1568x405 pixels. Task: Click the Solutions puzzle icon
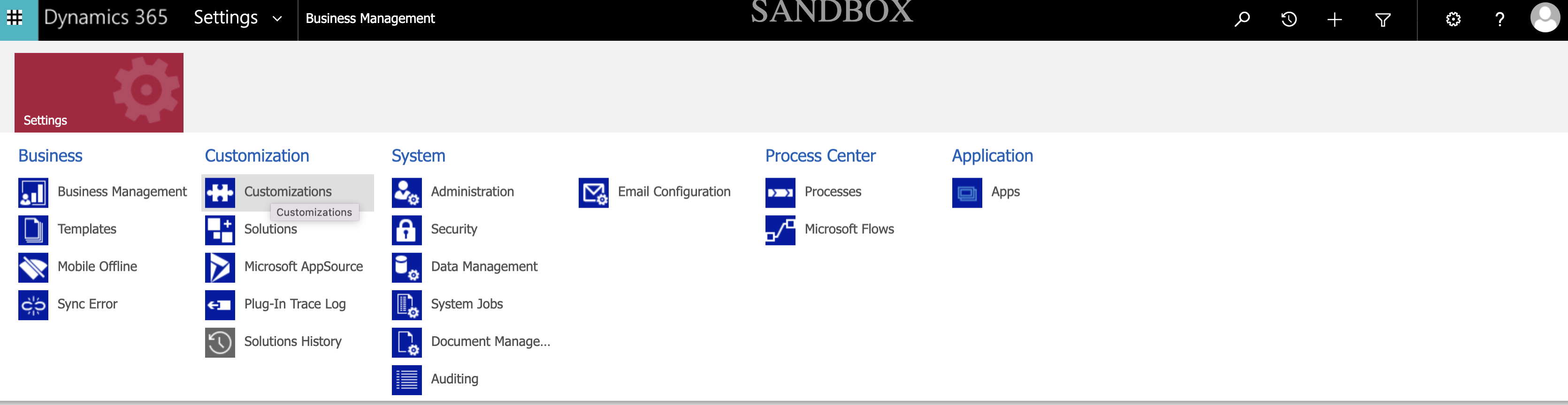tap(220, 230)
